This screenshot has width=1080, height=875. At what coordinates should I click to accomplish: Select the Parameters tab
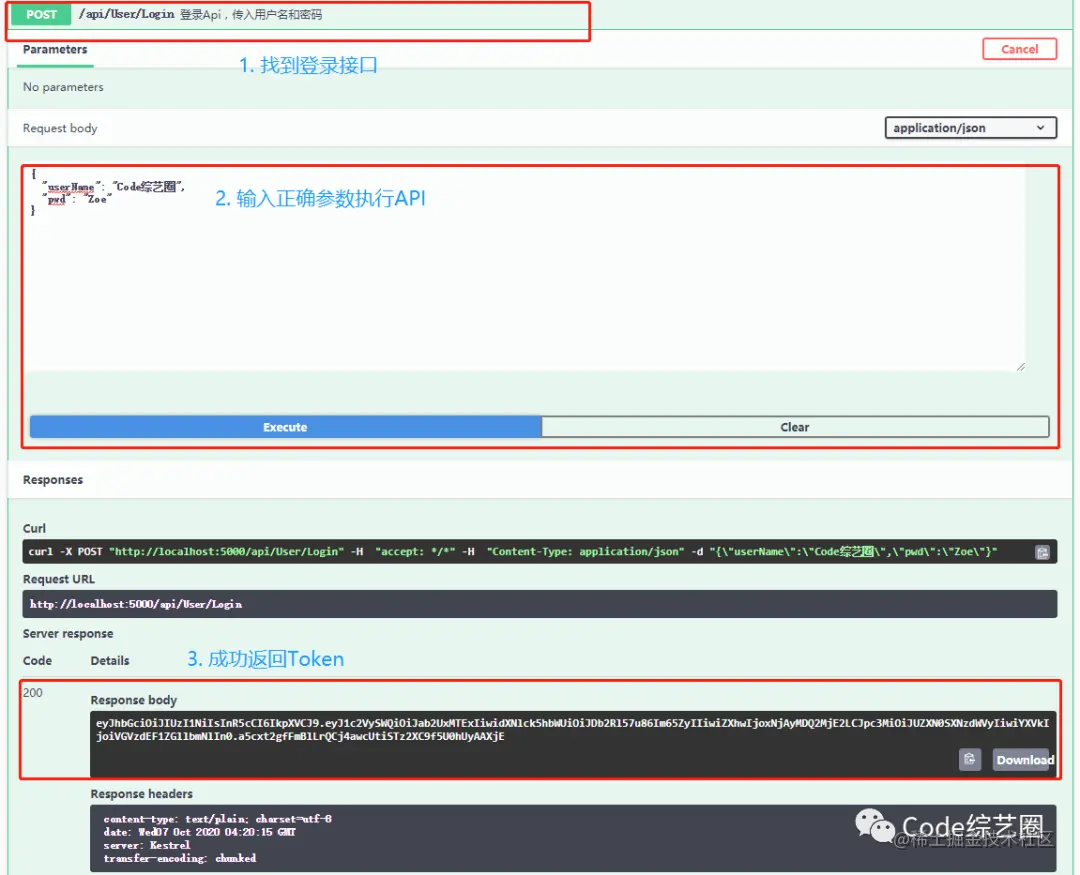click(55, 50)
